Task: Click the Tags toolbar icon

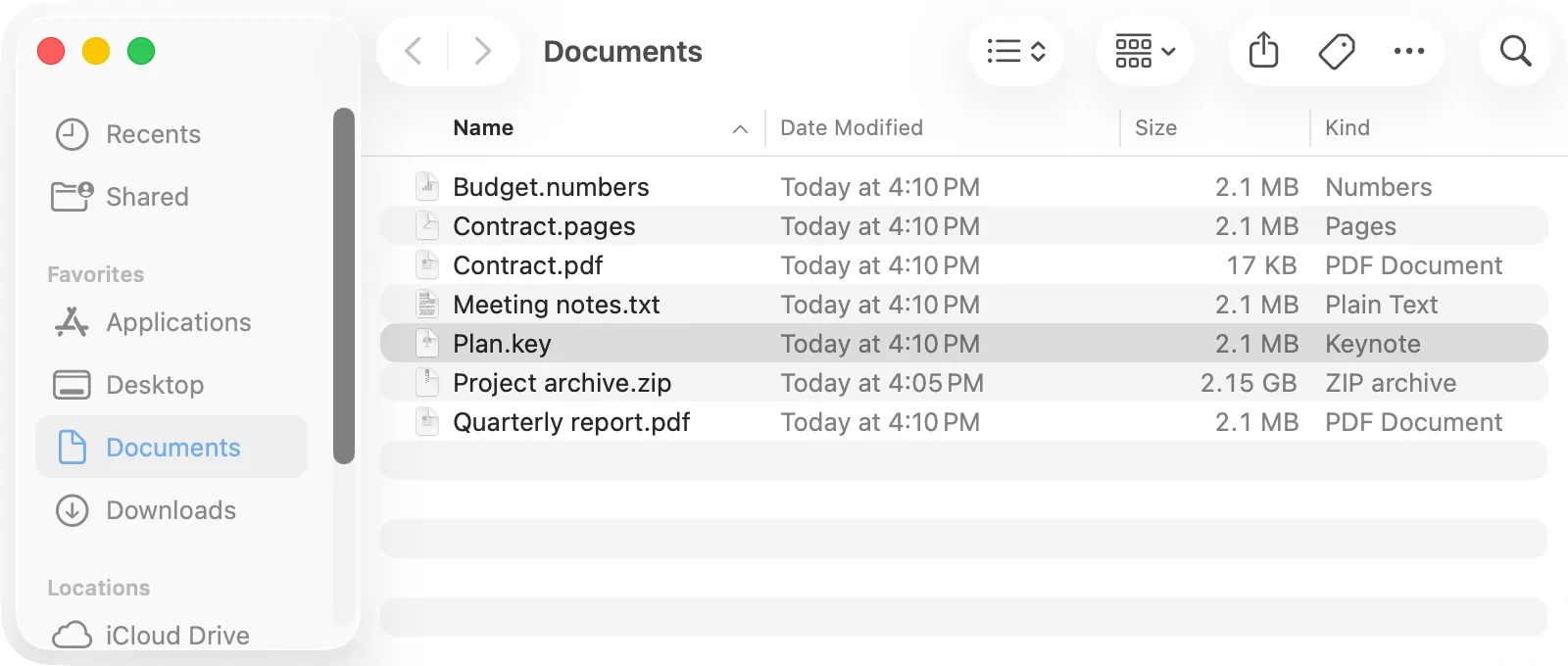Action: [1337, 51]
